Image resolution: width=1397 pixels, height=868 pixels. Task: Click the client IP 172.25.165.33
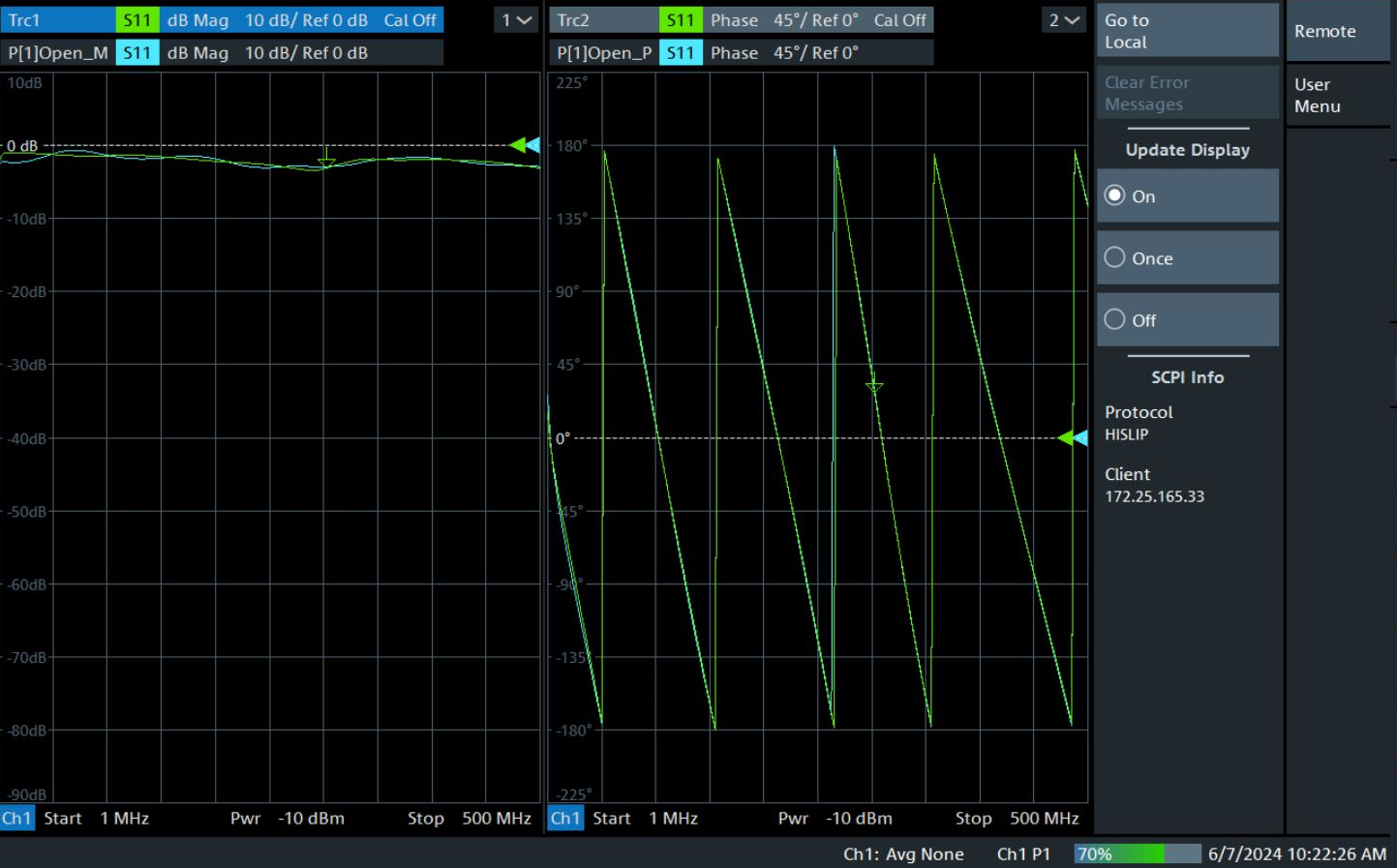pyautogui.click(x=1155, y=496)
